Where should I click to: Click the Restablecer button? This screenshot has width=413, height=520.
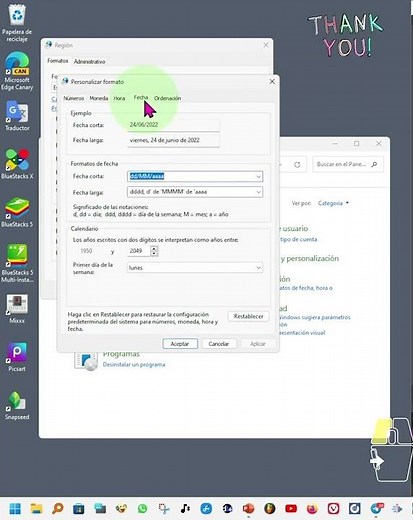coord(248,316)
